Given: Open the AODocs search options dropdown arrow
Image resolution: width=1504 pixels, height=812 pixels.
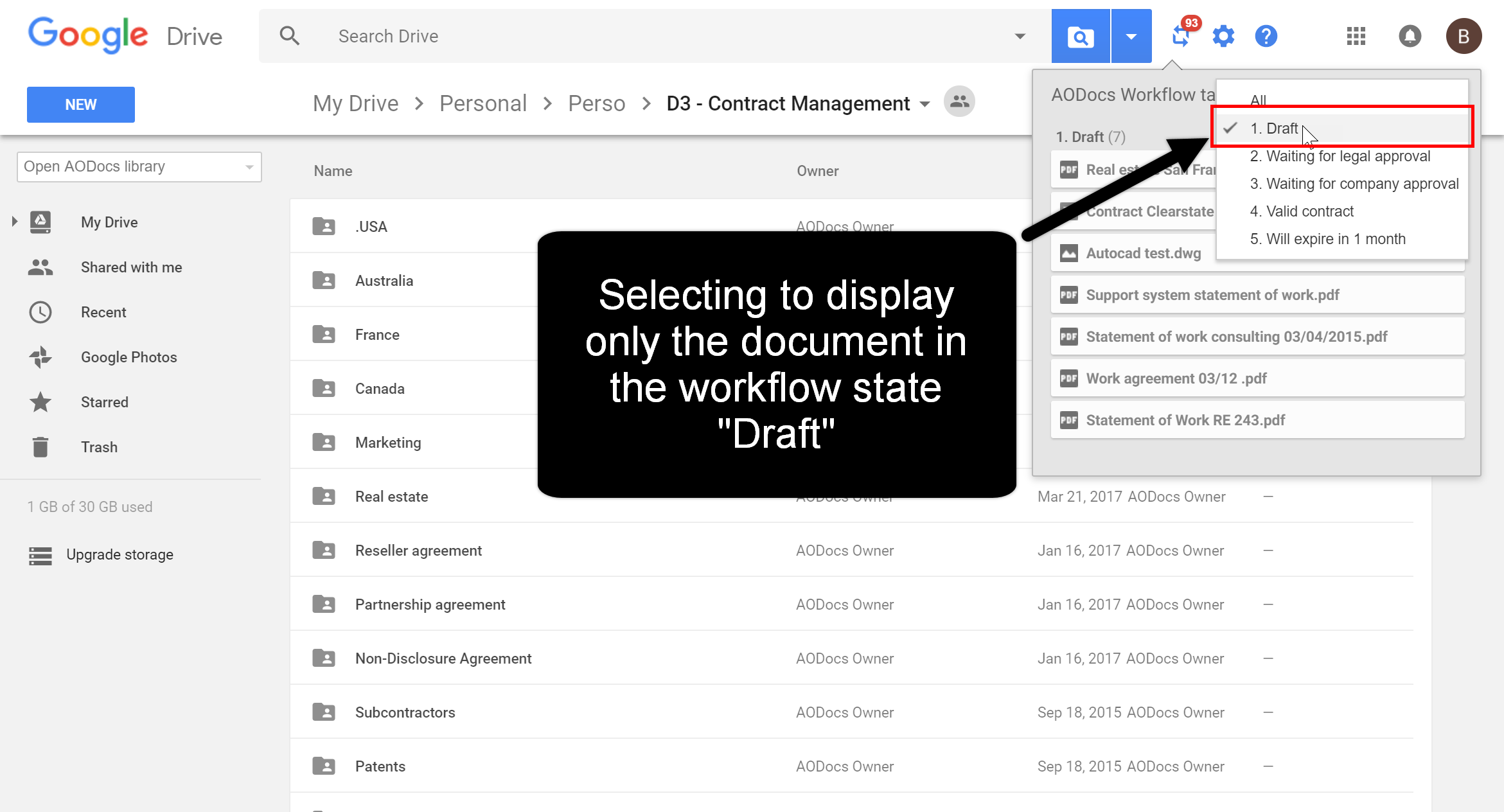Looking at the screenshot, I should tap(1131, 36).
